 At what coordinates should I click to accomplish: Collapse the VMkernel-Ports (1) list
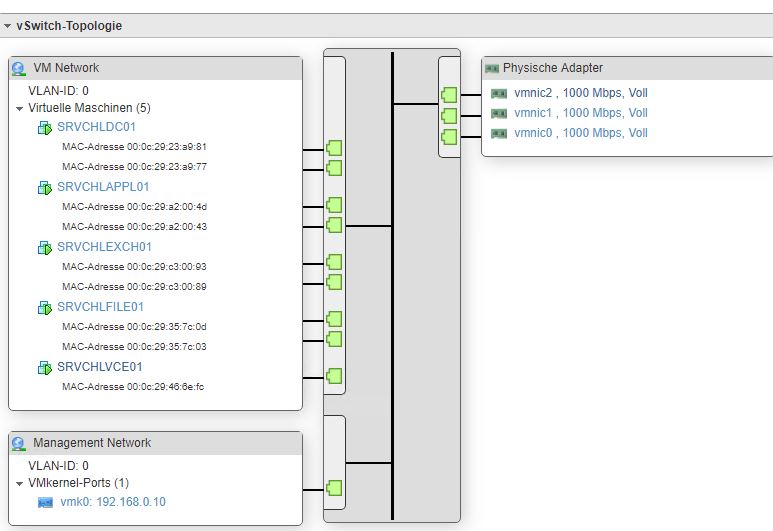tap(19, 483)
